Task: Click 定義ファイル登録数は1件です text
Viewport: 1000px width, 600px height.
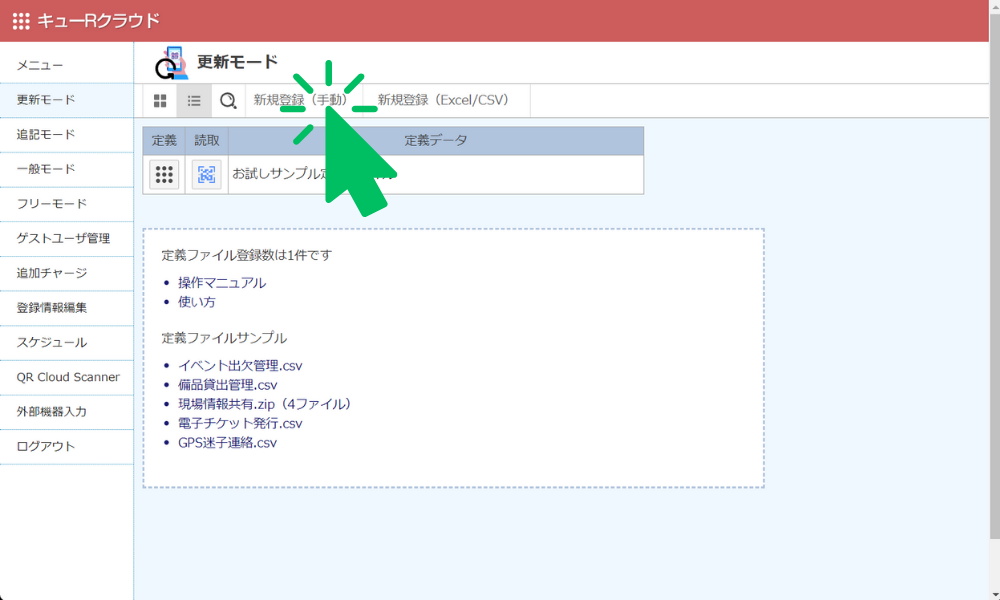Action: click(x=247, y=255)
